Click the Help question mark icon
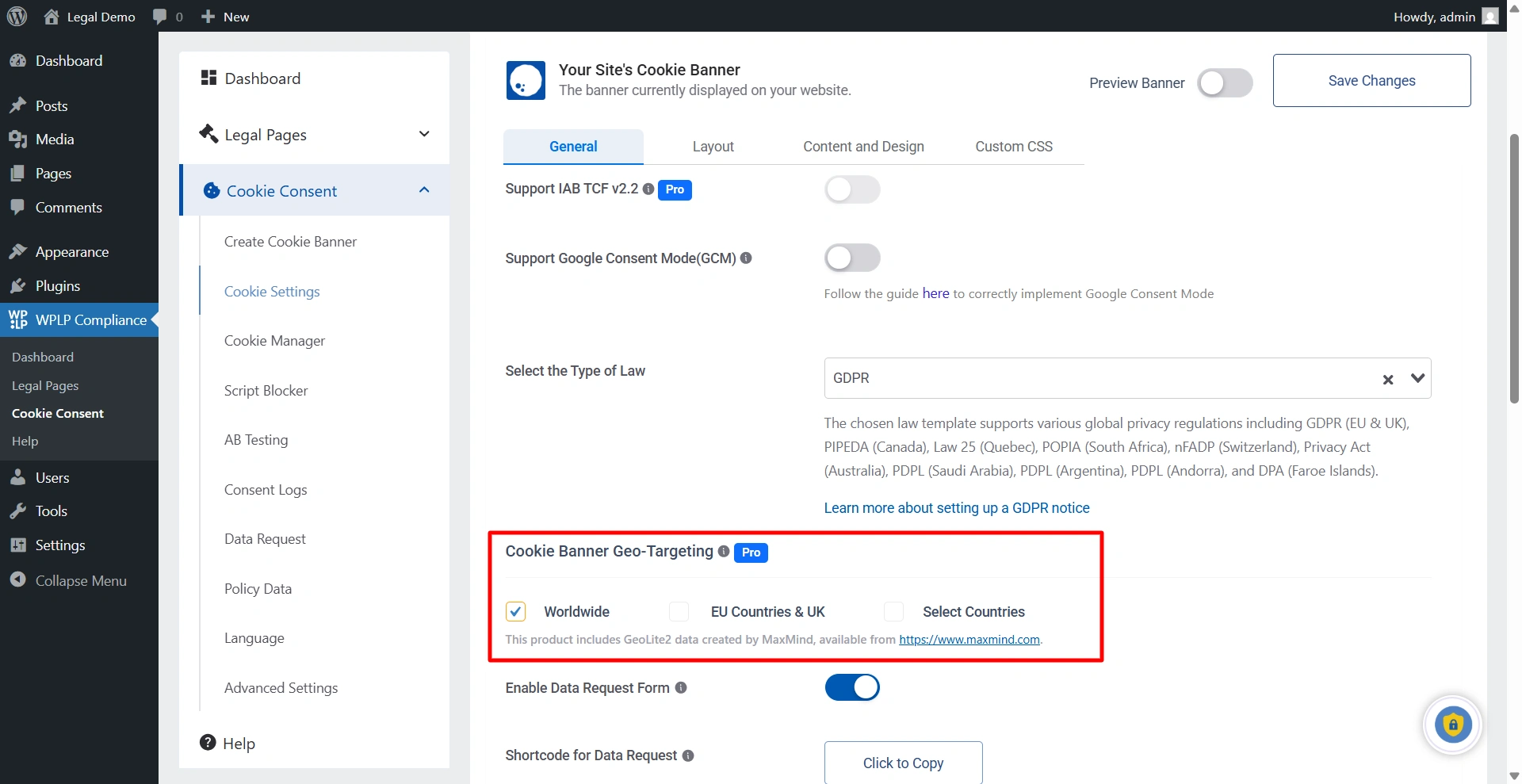Screen dimensions: 1522x784 click(208, 743)
